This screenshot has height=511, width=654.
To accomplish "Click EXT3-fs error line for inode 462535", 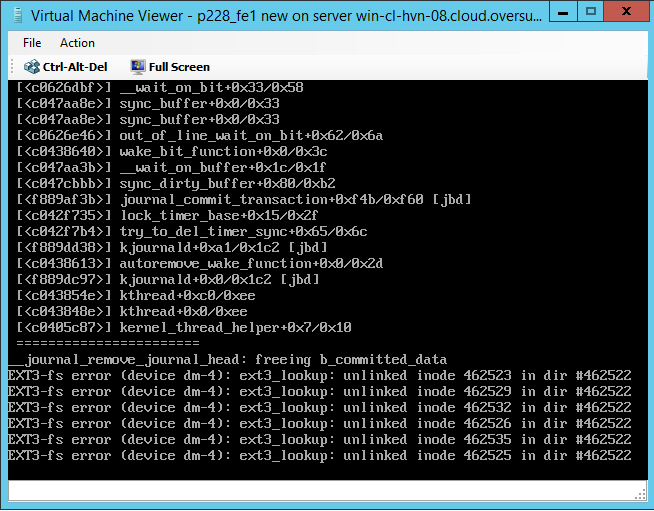I will (x=319, y=439).
